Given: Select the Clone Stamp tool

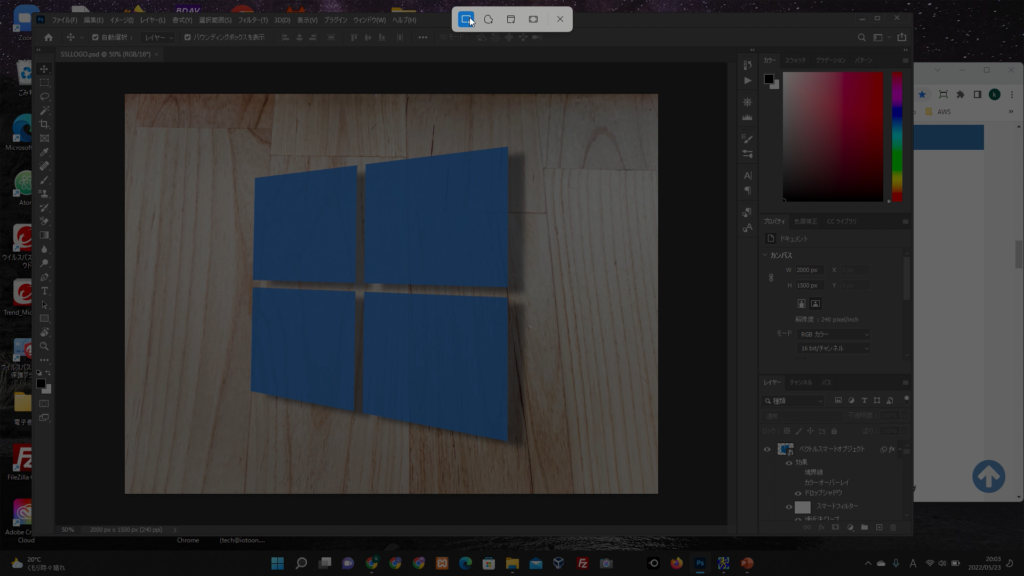Looking at the screenshot, I should [44, 194].
